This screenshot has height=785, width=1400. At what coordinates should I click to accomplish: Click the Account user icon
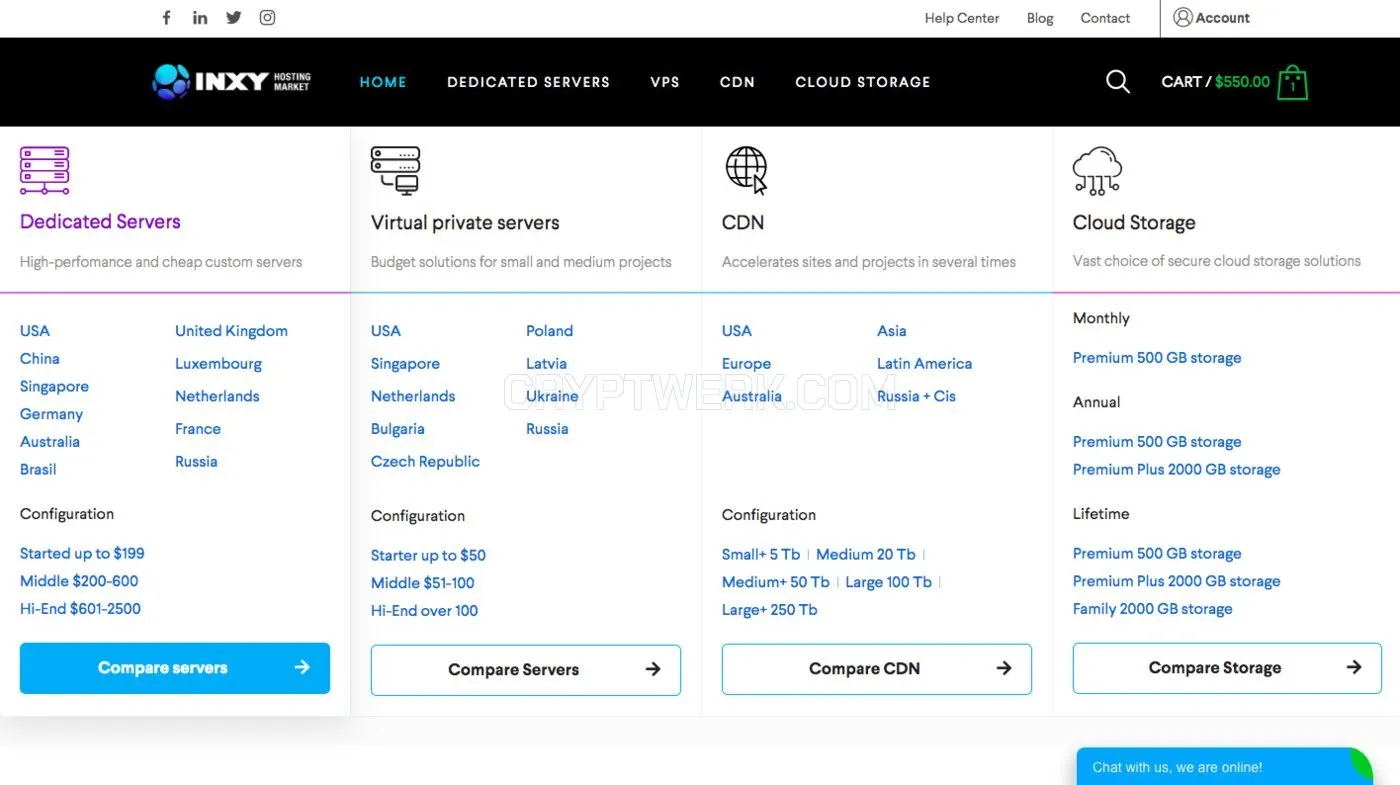tap(1182, 17)
